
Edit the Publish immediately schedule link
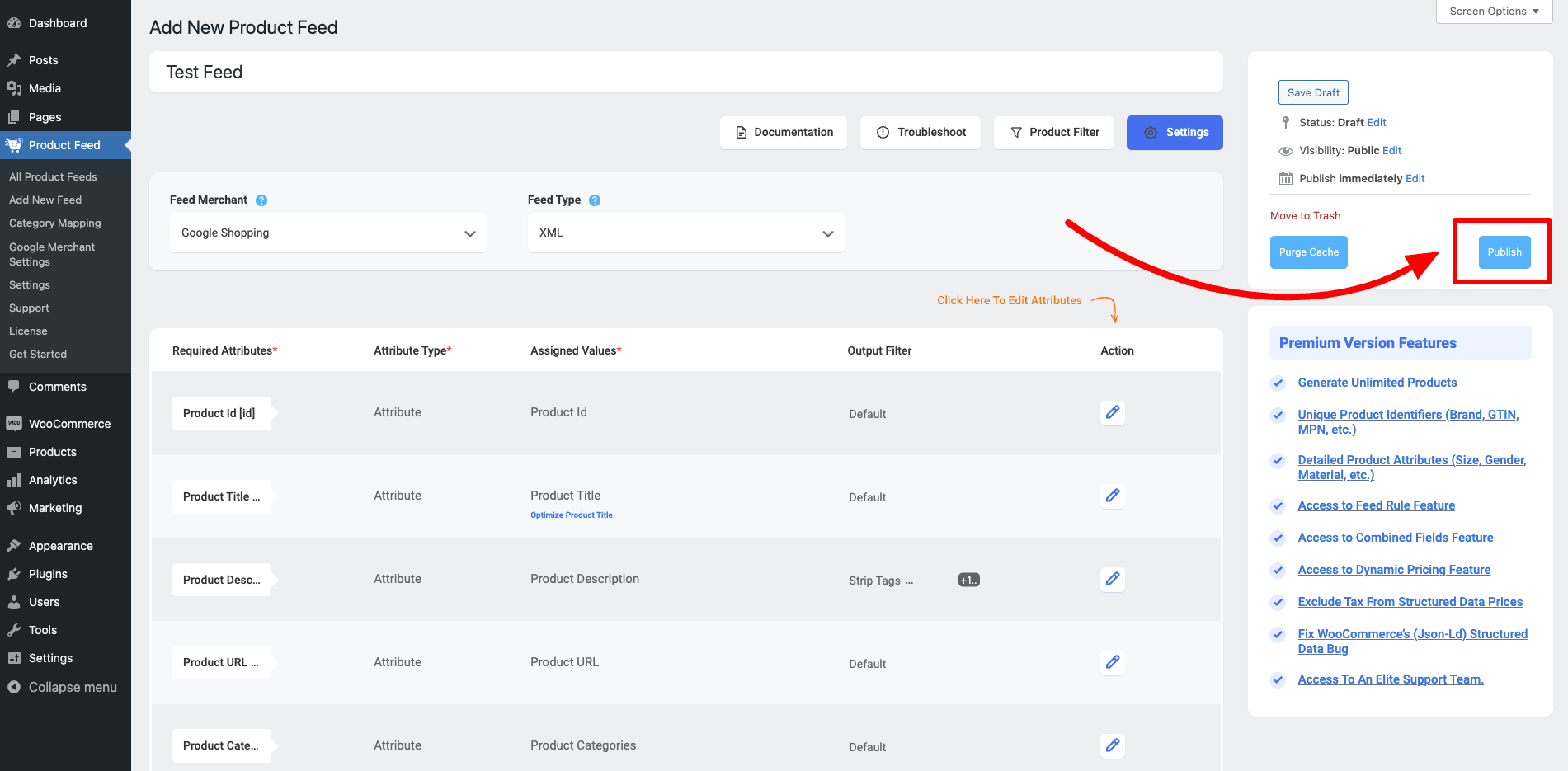tap(1415, 178)
